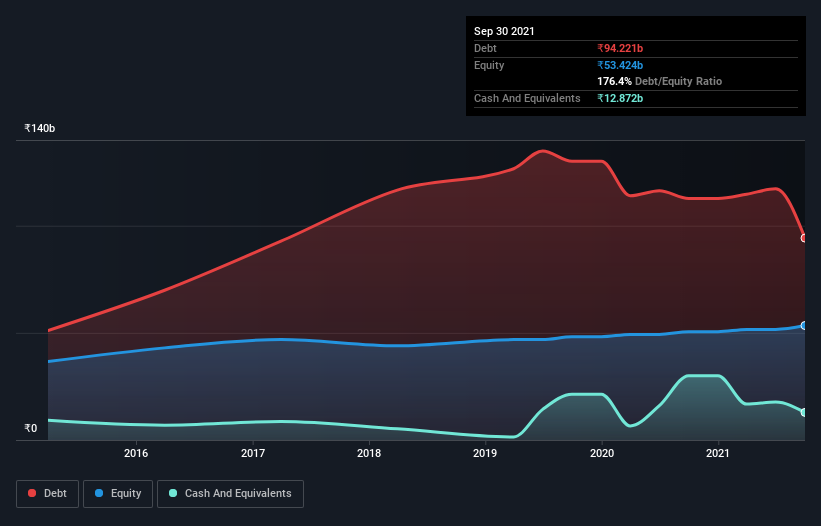This screenshot has height=526, width=821.
Task: Click the Sep 30 2021 tooltip date
Action: click(x=504, y=31)
